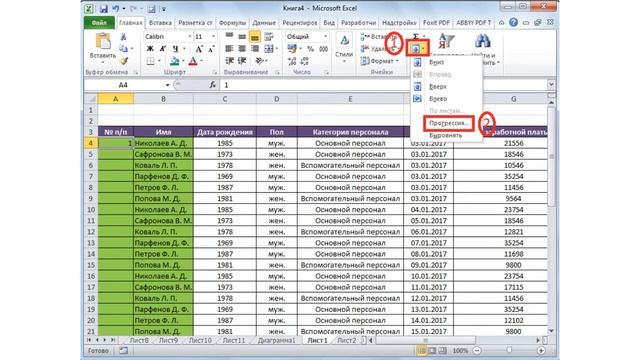Choose Влево in the fill menu
Image resolution: width=640 pixels, height=360 pixels.
pos(438,99)
